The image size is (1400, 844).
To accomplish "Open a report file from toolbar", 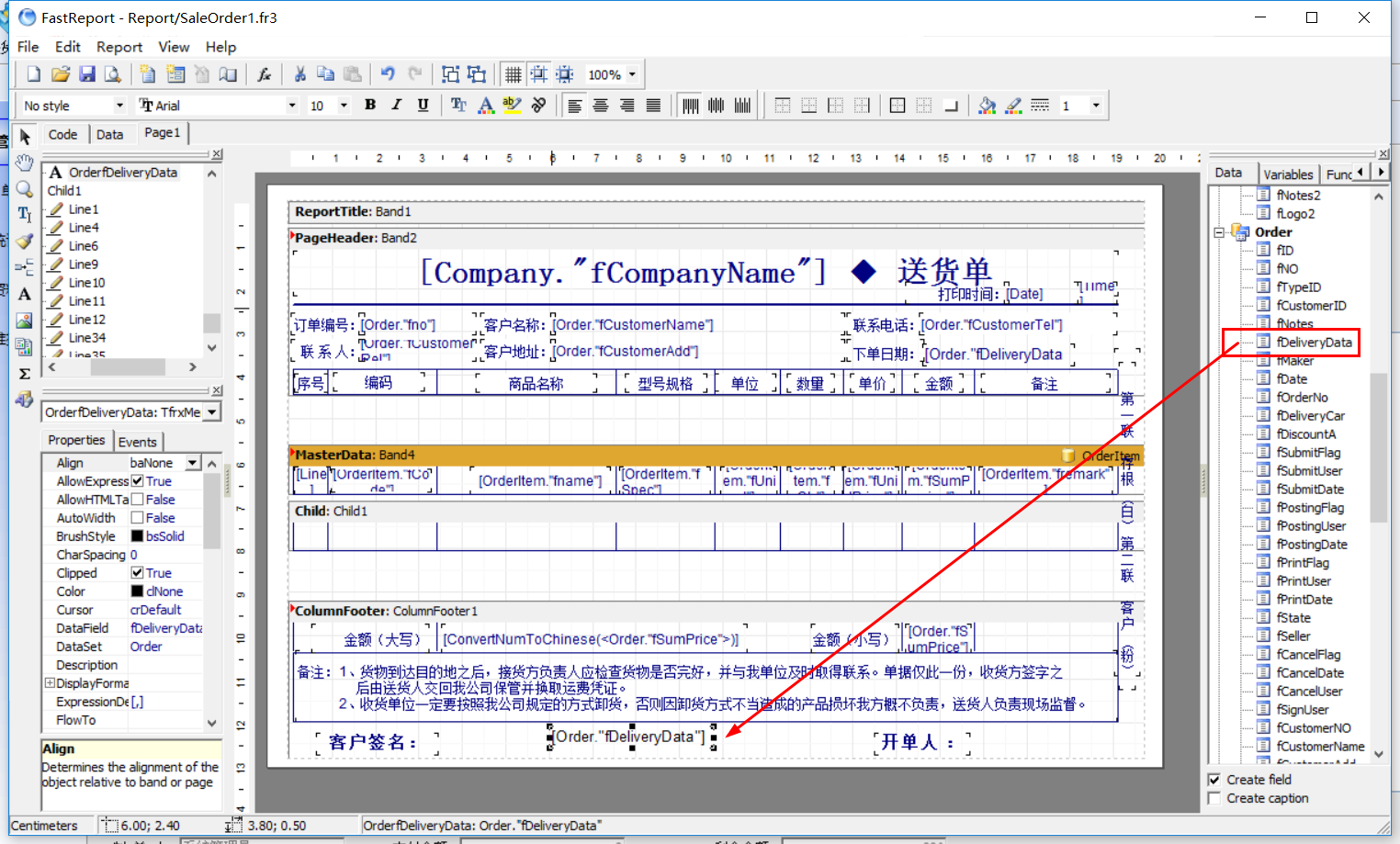I will (x=61, y=74).
